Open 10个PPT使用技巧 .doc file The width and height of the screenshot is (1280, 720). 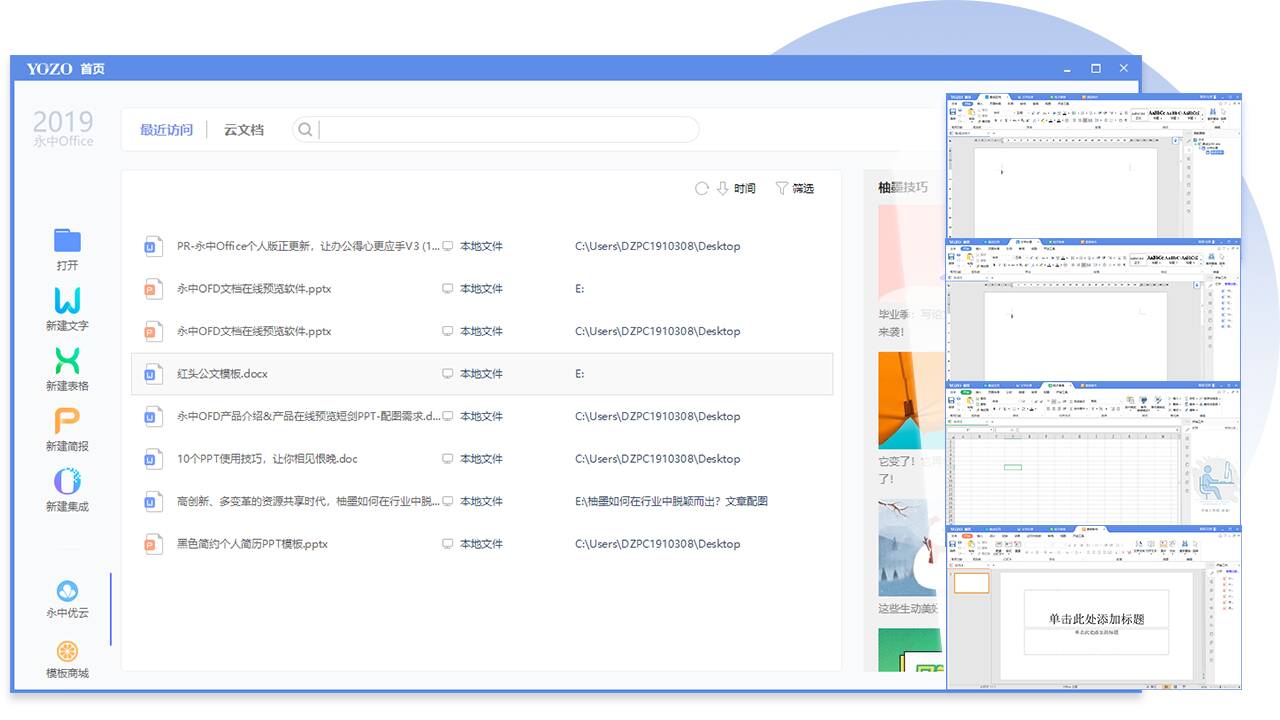coord(267,459)
